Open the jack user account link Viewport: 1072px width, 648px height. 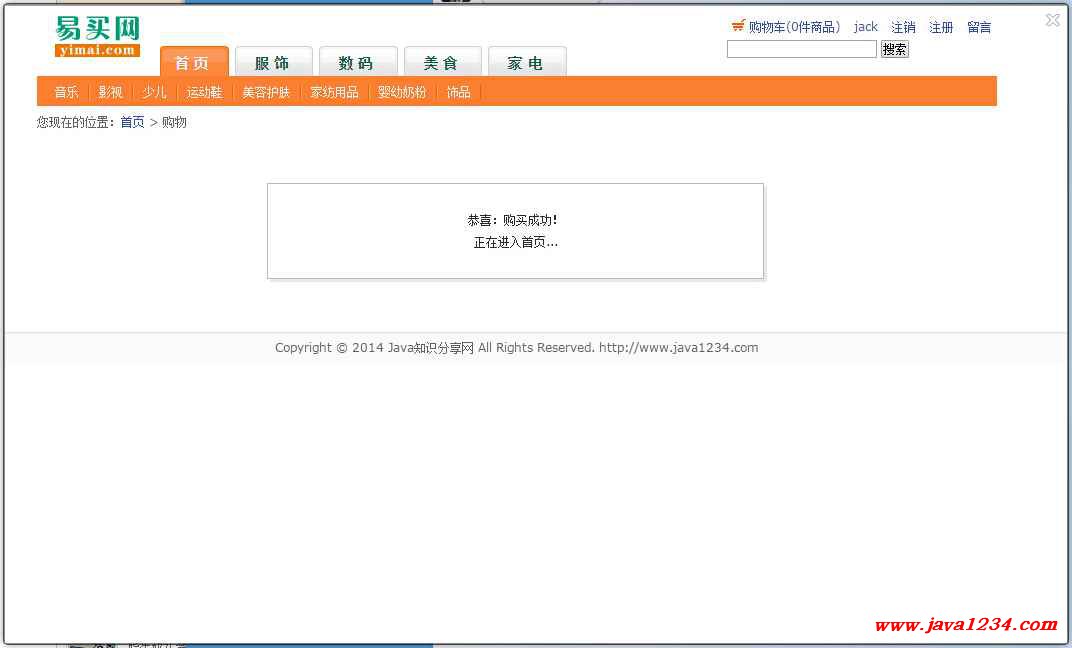(865, 27)
